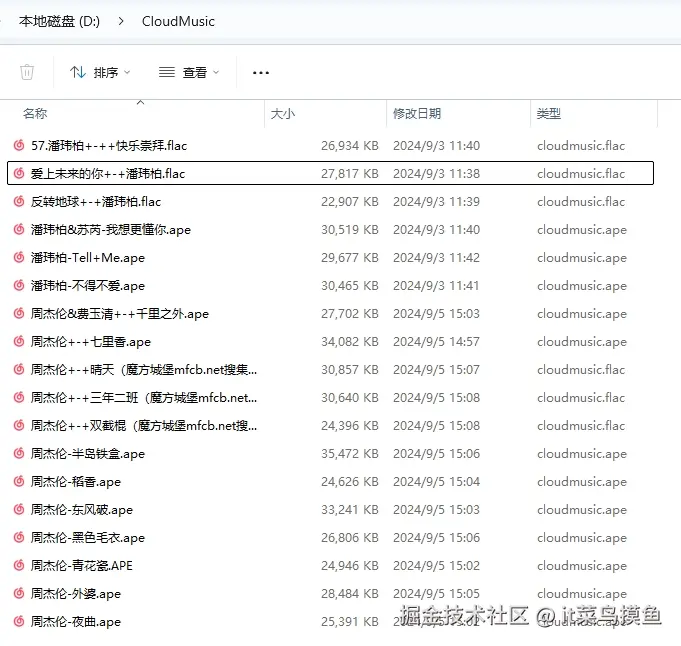Select file name 反转地球+-+潘玮柏.flac
Viewport: 681px width, 646px height.
[x=96, y=202]
